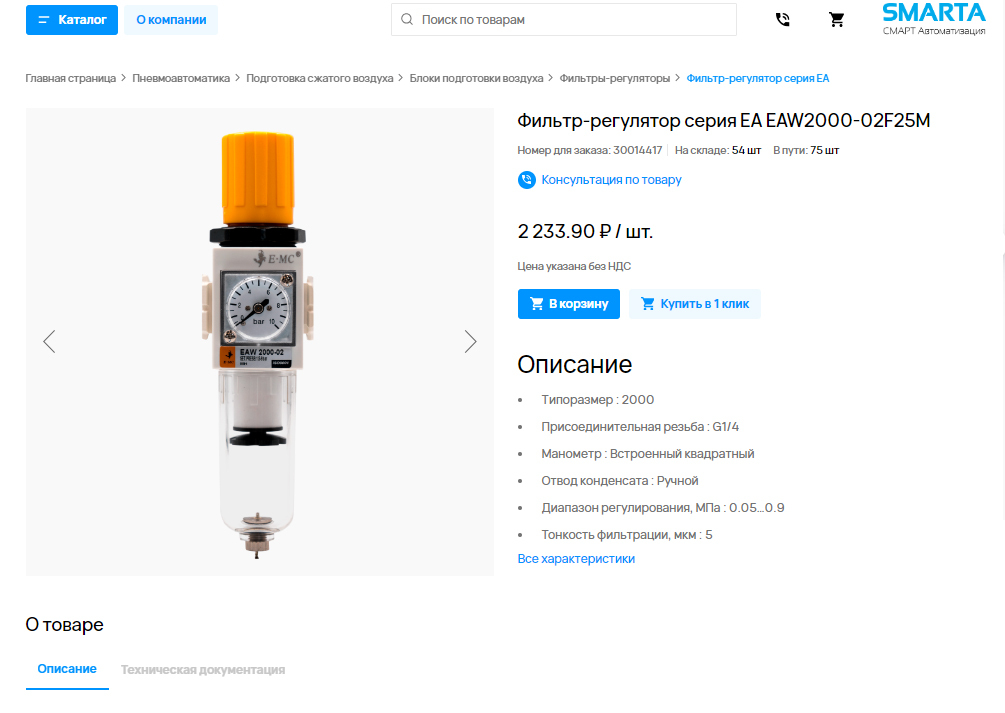Screen dimensions: 1005x713
Task: Go to Главная страница breadcrumb
Action: [x=71, y=78]
